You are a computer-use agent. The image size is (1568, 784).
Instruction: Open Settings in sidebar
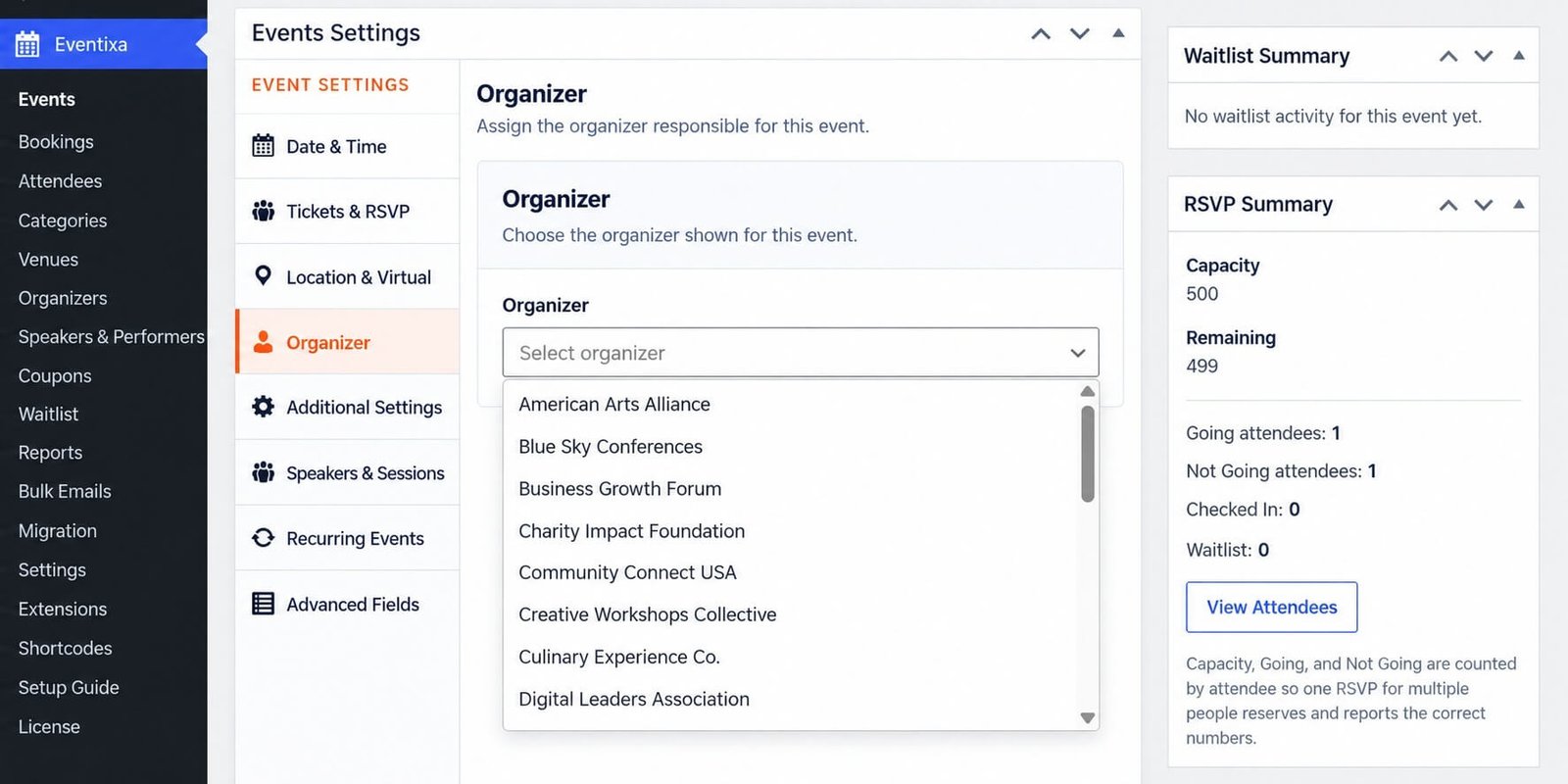coord(52,569)
